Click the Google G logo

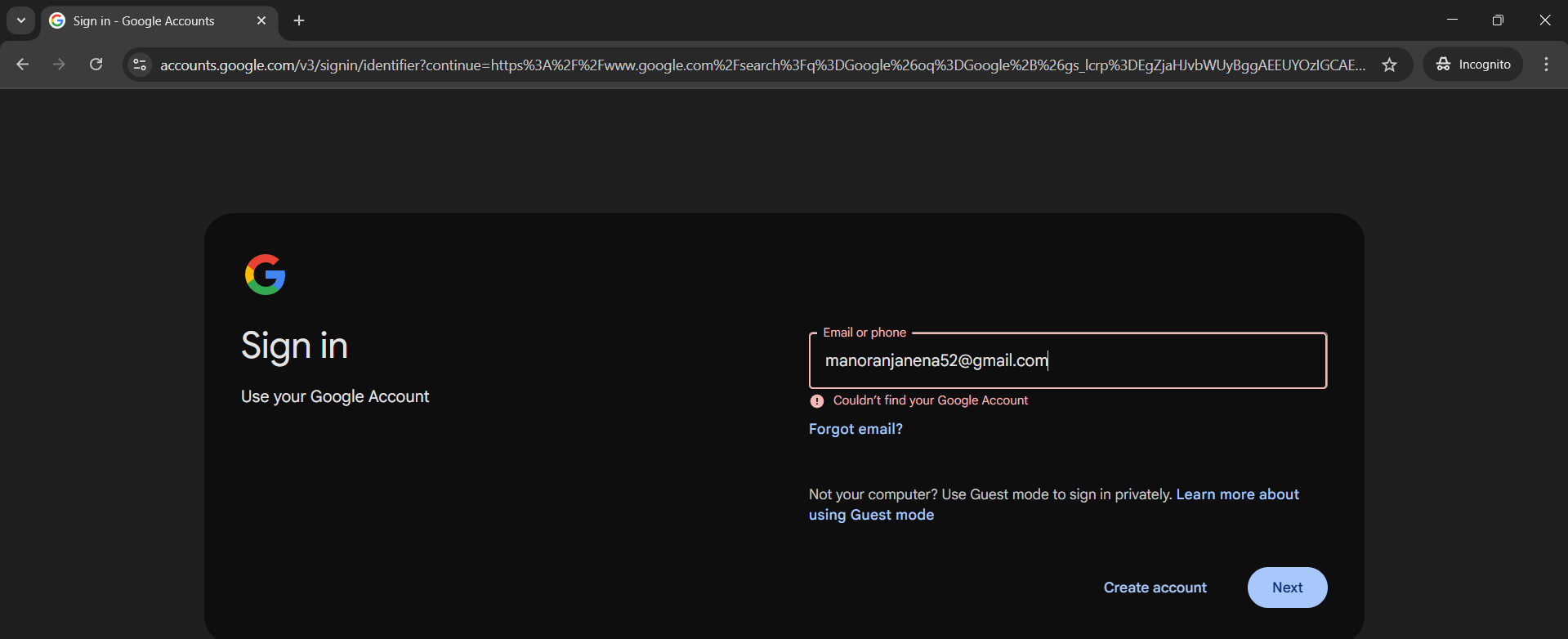coord(266,275)
